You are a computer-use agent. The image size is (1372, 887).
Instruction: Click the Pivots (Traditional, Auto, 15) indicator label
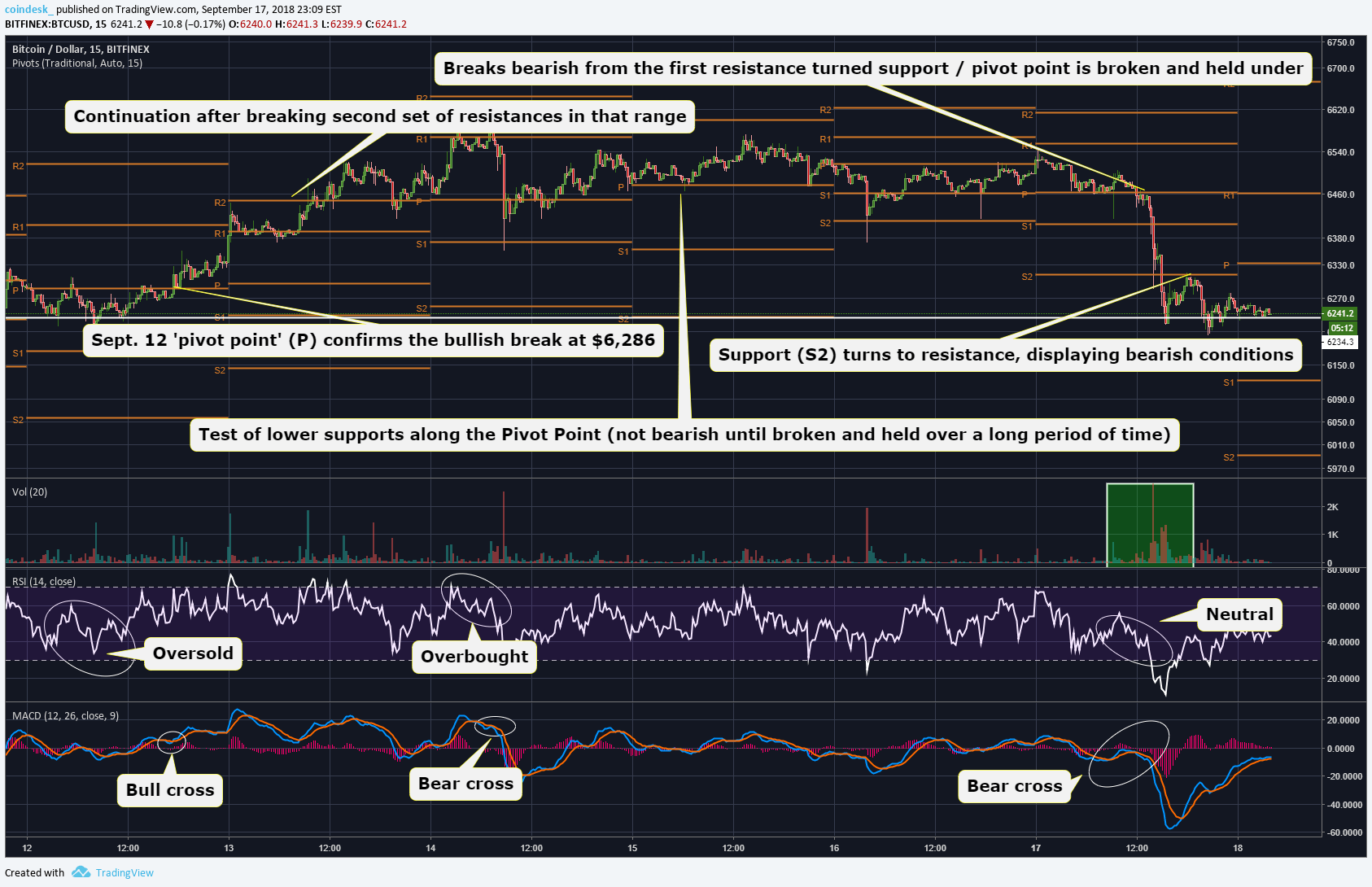(x=77, y=63)
